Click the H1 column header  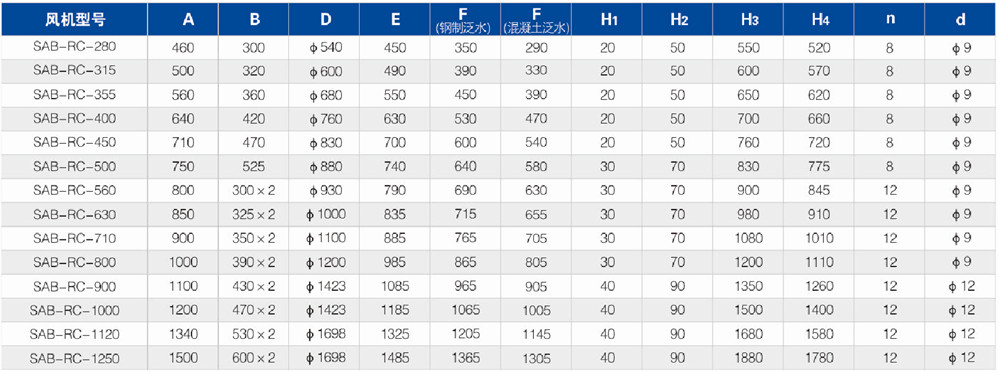pos(608,20)
